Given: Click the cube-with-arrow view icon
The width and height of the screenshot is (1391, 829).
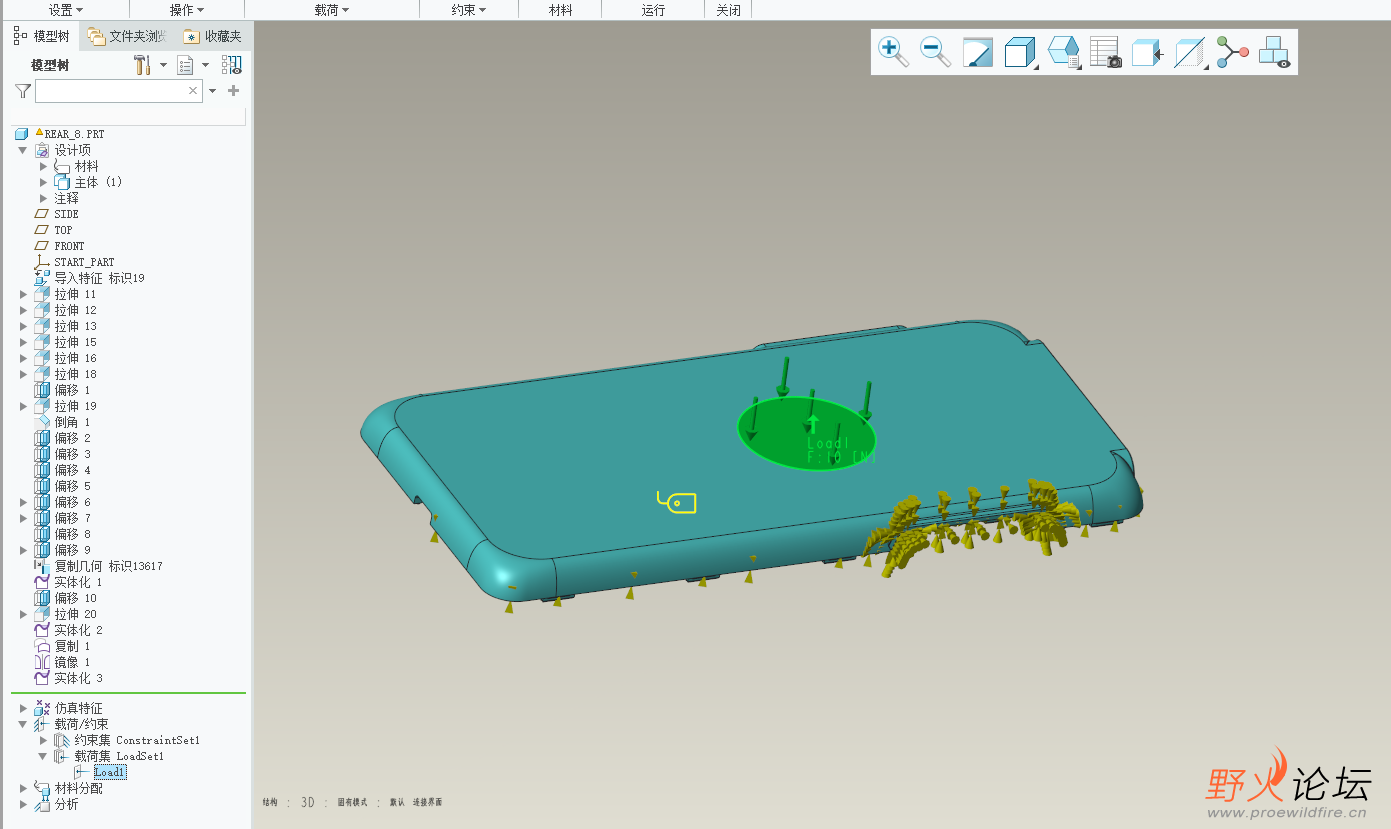Looking at the screenshot, I should click(1147, 52).
